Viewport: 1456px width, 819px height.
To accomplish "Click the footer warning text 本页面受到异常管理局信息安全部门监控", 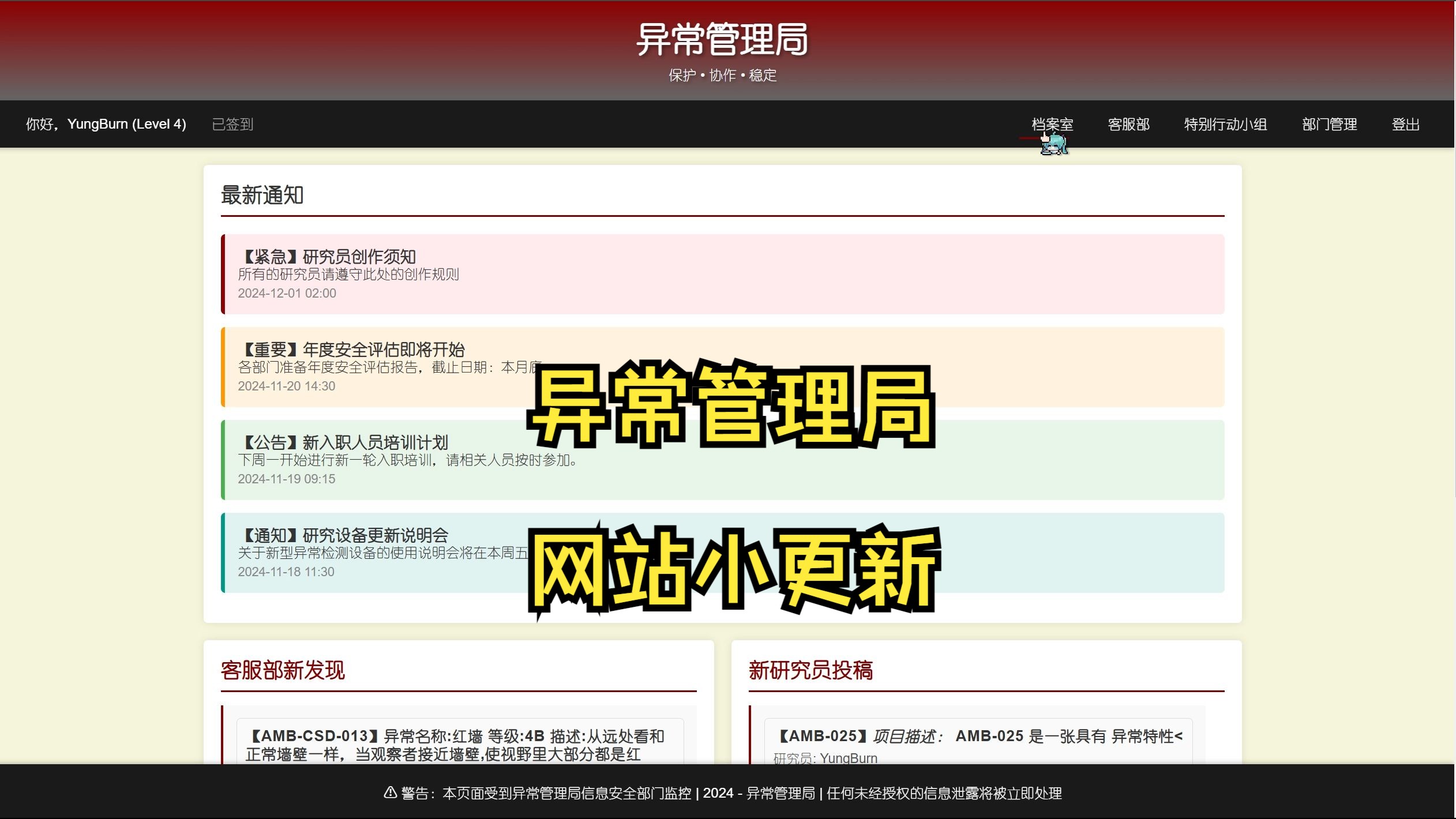I will (566, 793).
